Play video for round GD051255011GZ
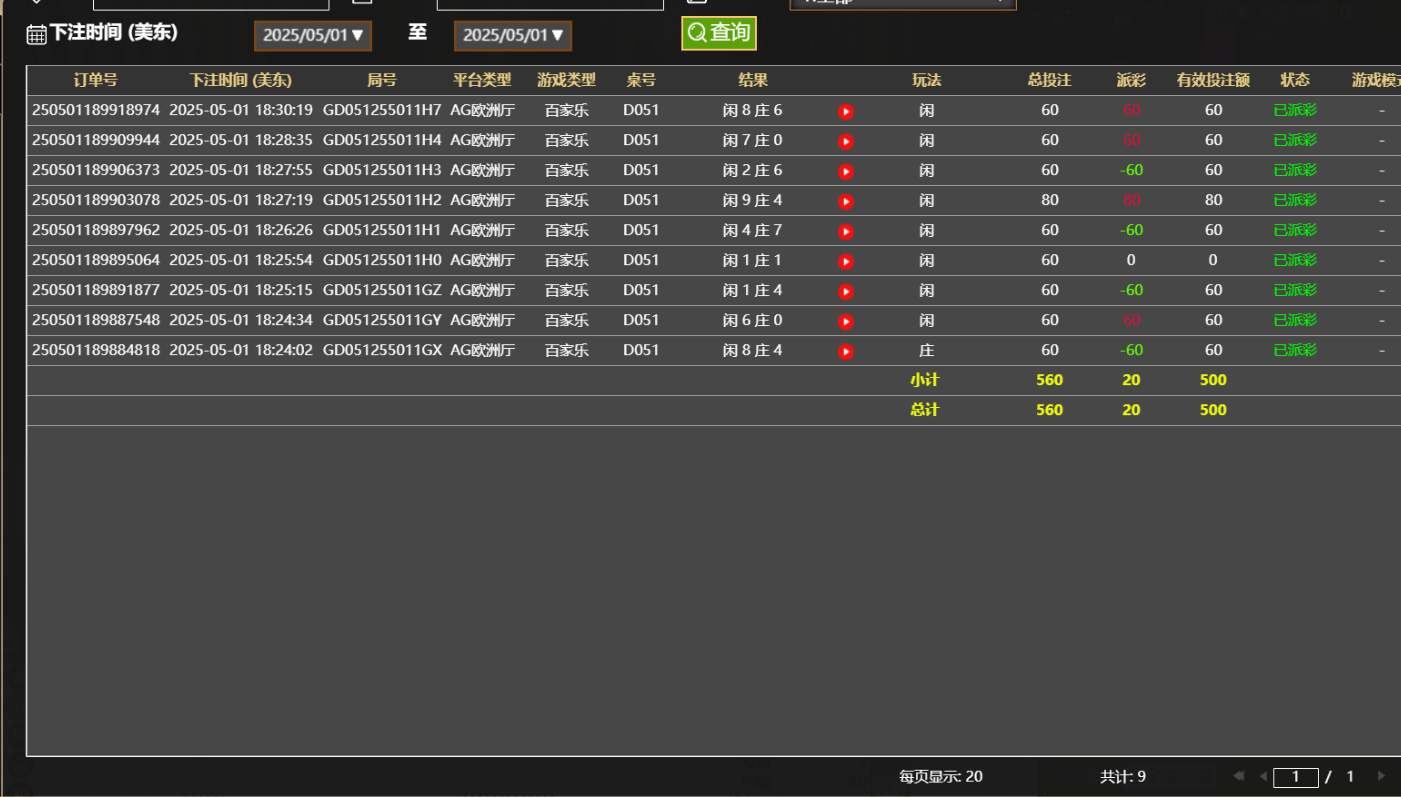1401x797 pixels. [x=846, y=291]
